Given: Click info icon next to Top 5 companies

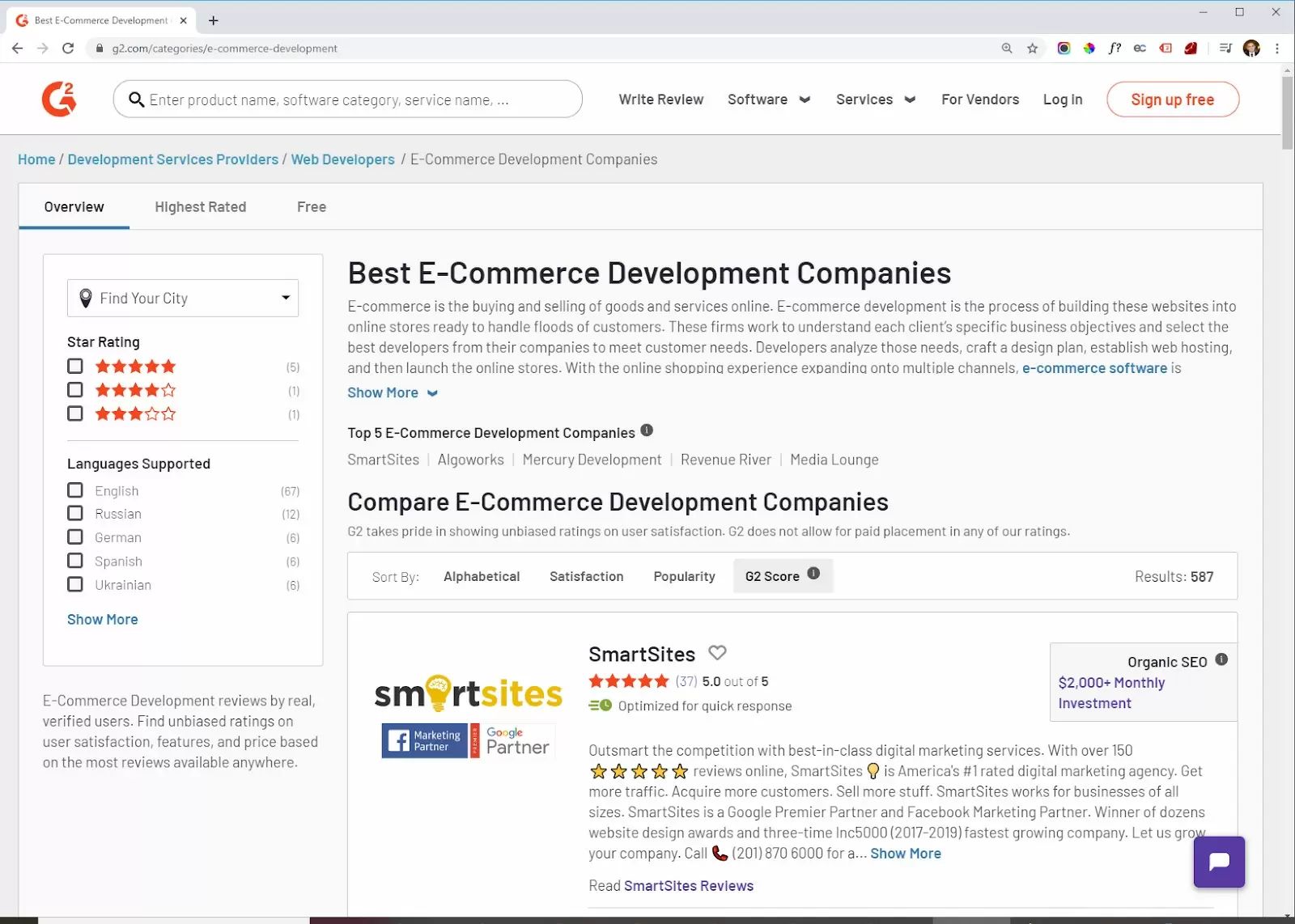Looking at the screenshot, I should tap(647, 430).
